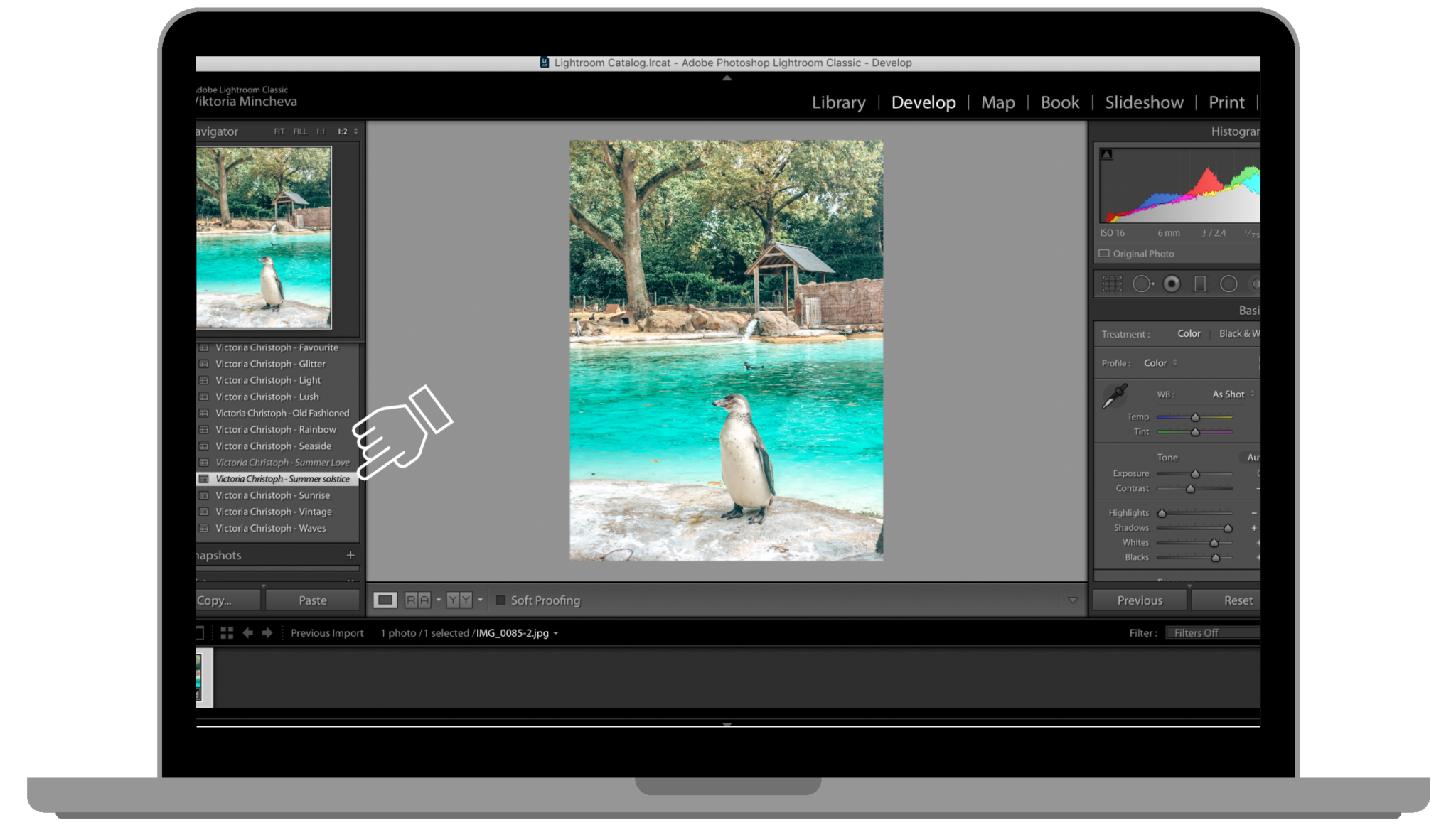Click the Previous button
The width and height of the screenshot is (1456, 825).
1139,599
